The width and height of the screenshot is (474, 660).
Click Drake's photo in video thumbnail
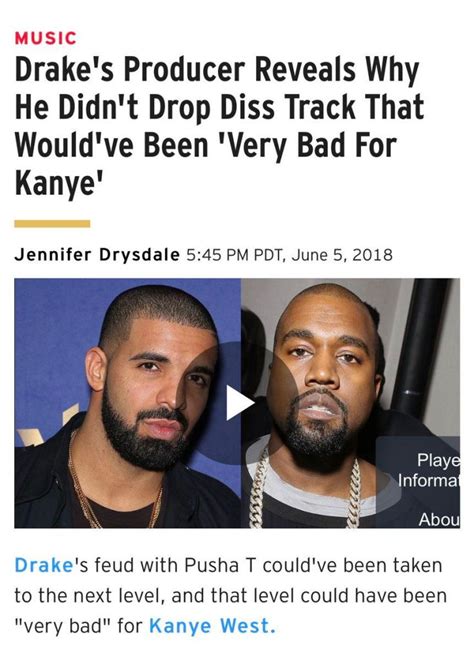point(128,403)
